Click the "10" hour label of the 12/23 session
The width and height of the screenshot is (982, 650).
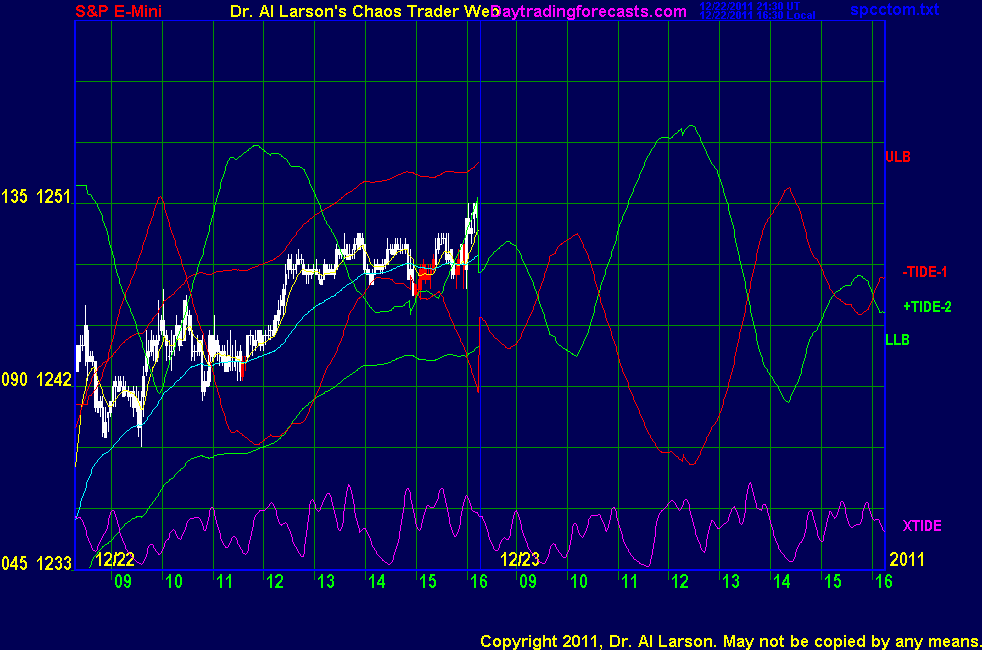click(579, 582)
